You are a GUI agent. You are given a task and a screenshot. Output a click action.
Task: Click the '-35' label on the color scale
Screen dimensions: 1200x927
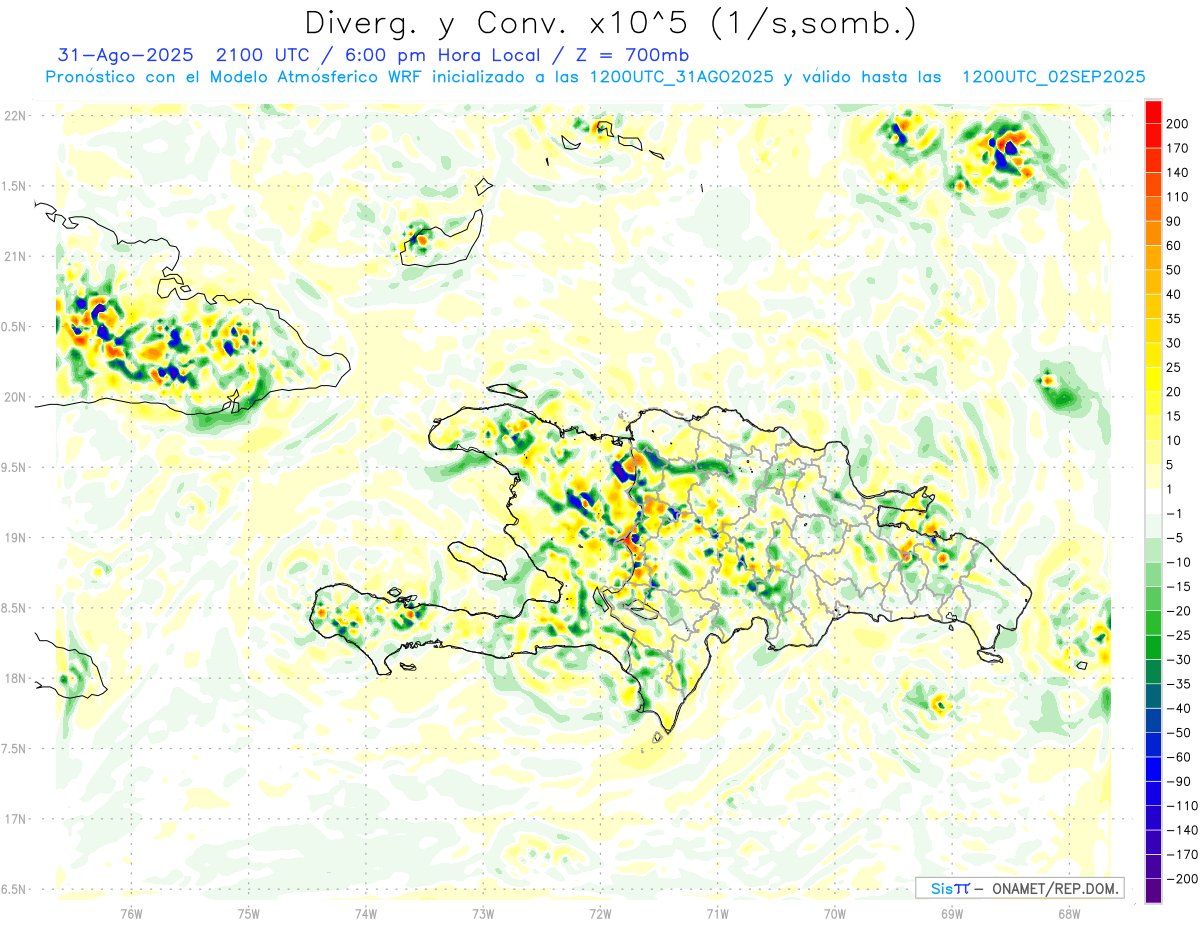click(1178, 684)
